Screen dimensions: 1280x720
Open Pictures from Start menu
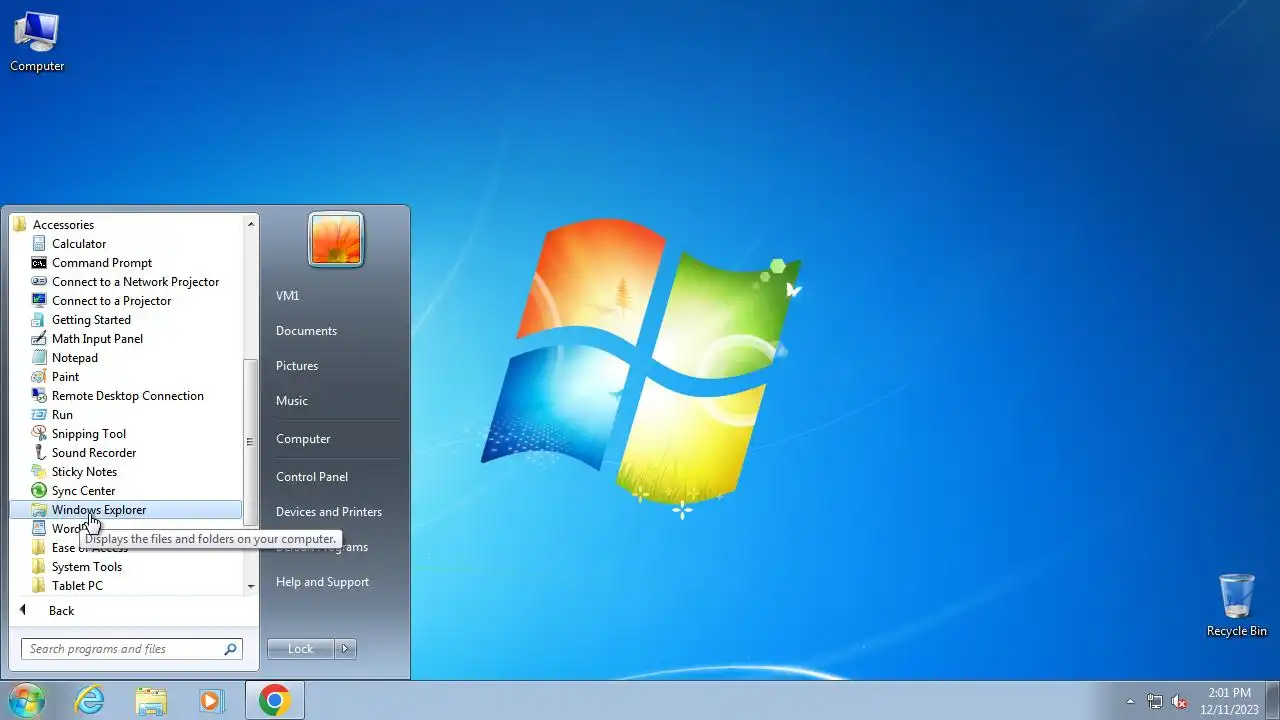[297, 366]
